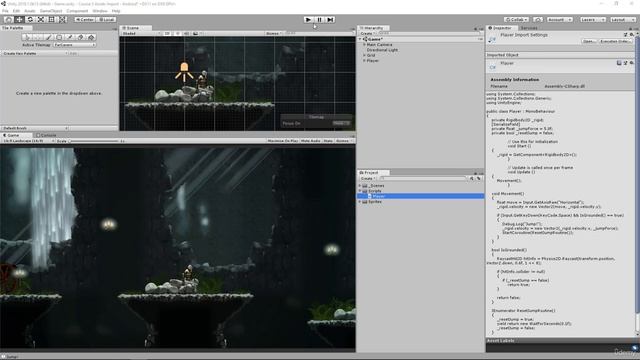Click the Pause button in the toolbar
The width and height of the screenshot is (640, 360).
[x=320, y=20]
